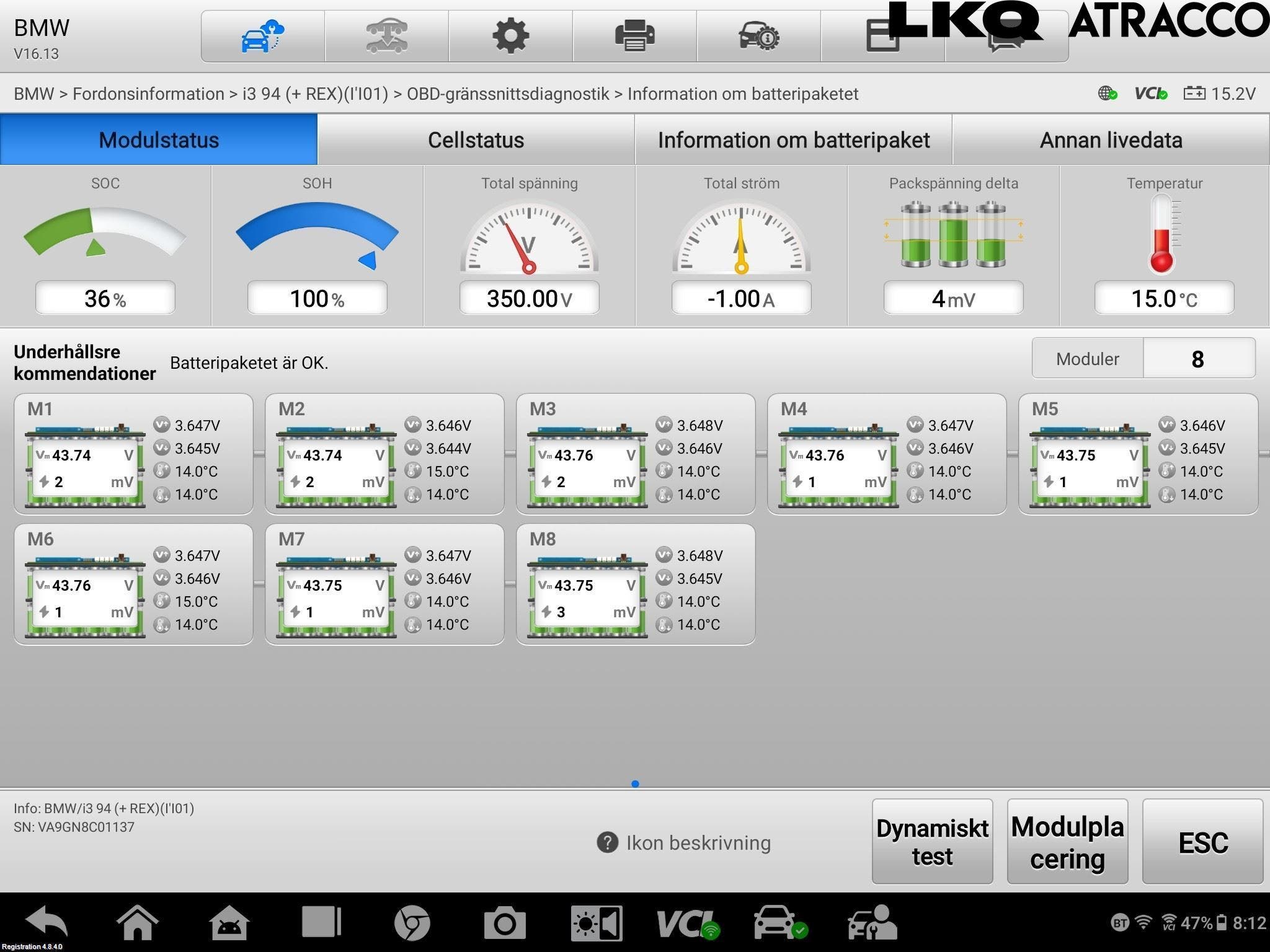Viewport: 1270px width, 952px height.
Task: Tap the globe network status icon
Action: pyautogui.click(x=1108, y=94)
